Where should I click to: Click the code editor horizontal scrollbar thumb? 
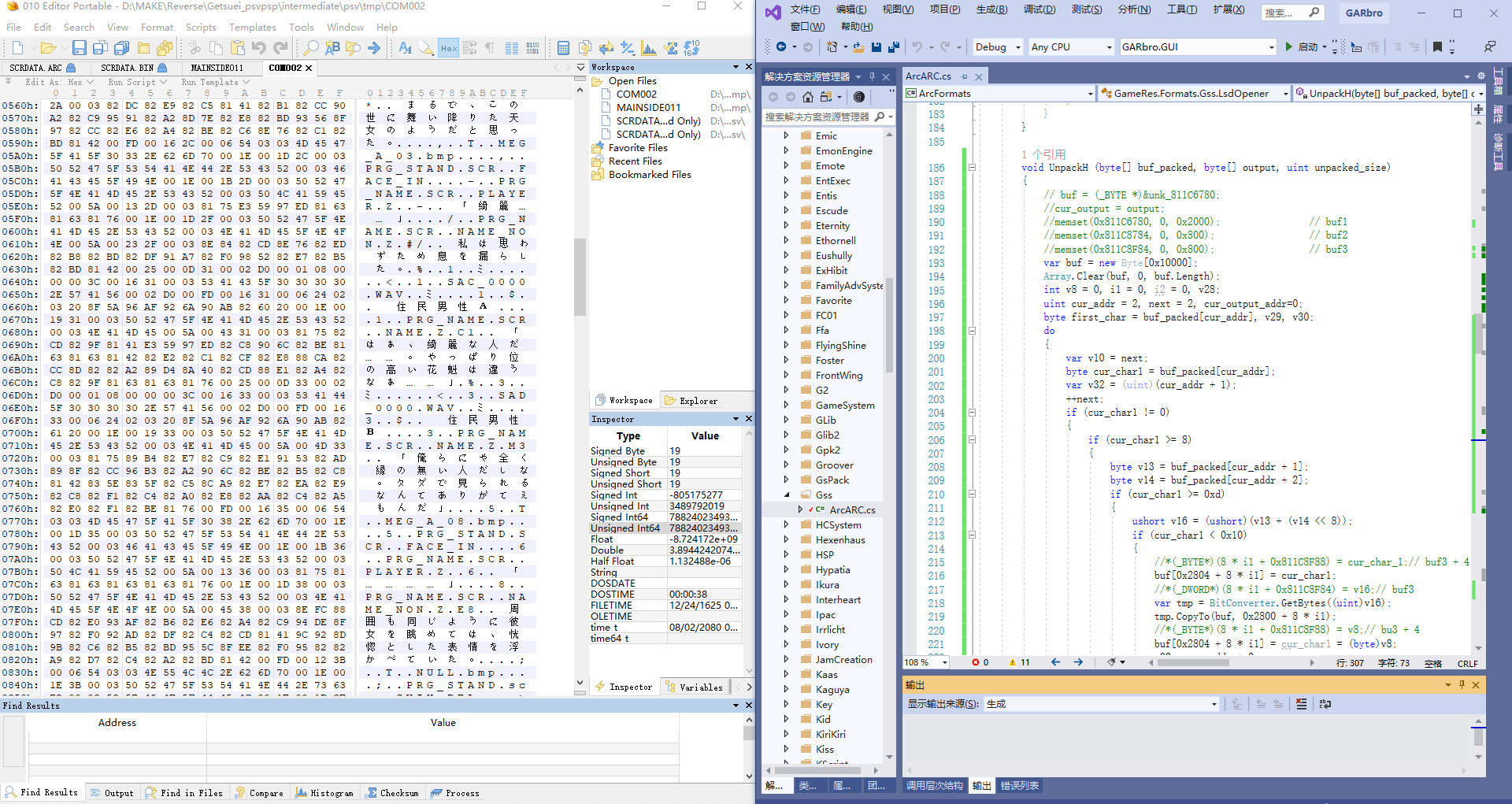(1192, 663)
